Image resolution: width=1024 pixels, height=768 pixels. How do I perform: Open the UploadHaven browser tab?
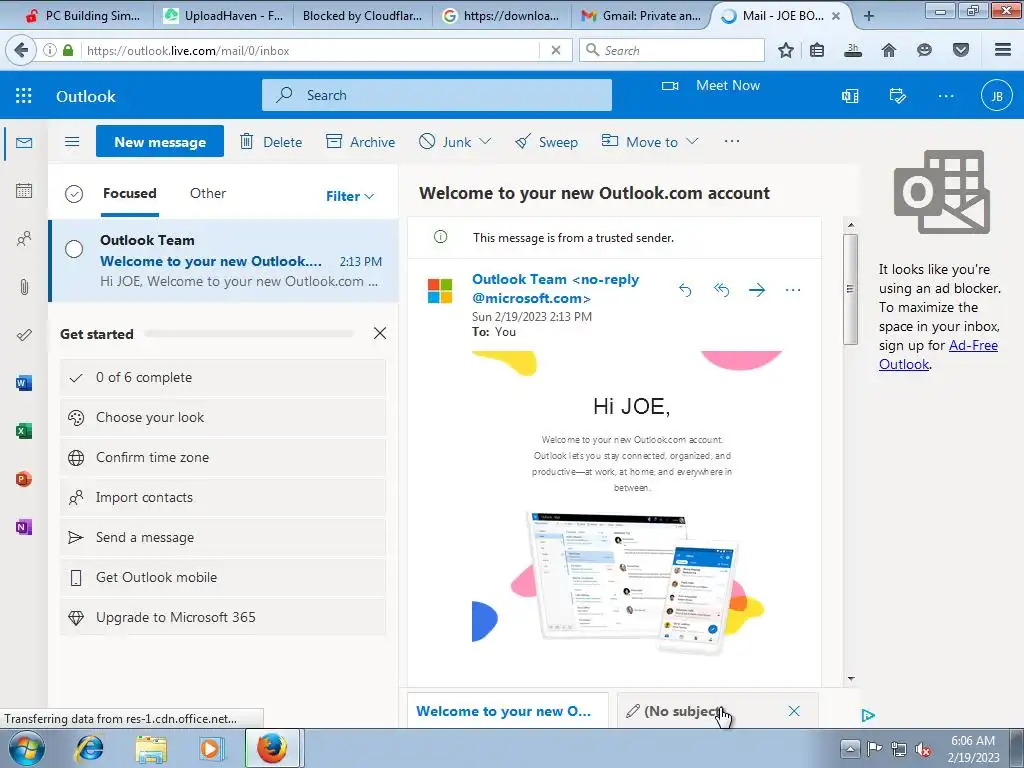(223, 16)
